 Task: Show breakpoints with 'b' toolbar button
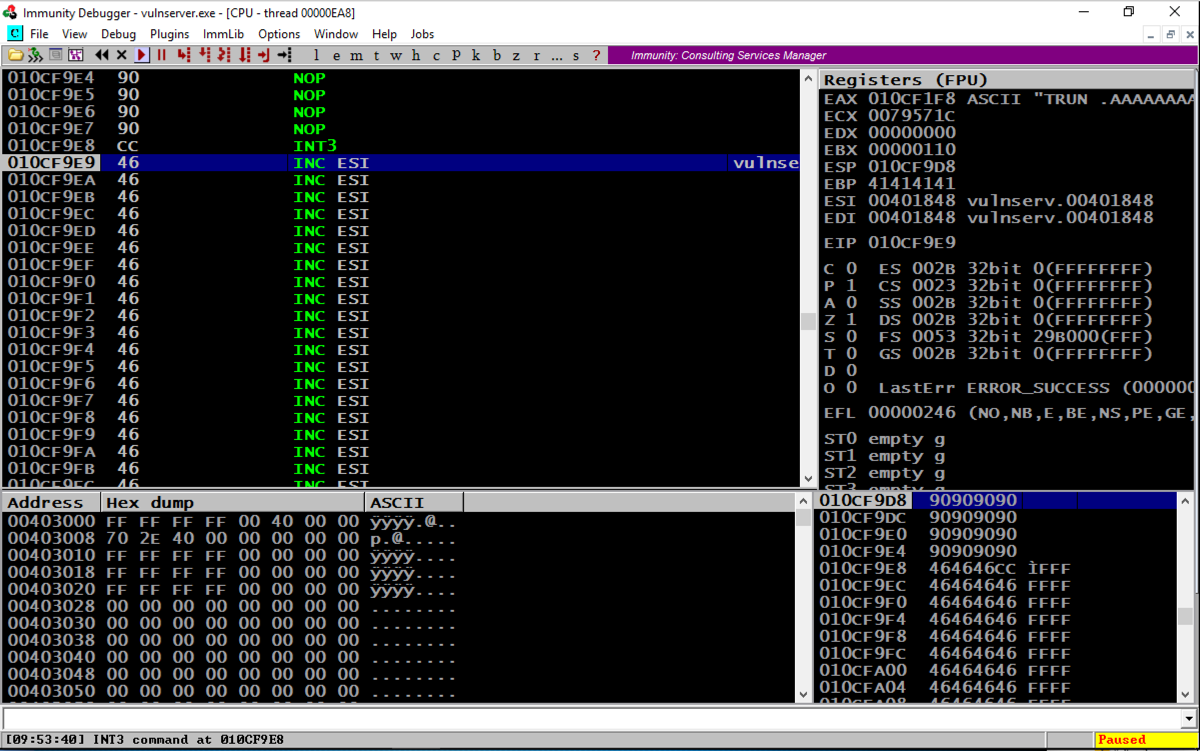pyautogui.click(x=497, y=55)
